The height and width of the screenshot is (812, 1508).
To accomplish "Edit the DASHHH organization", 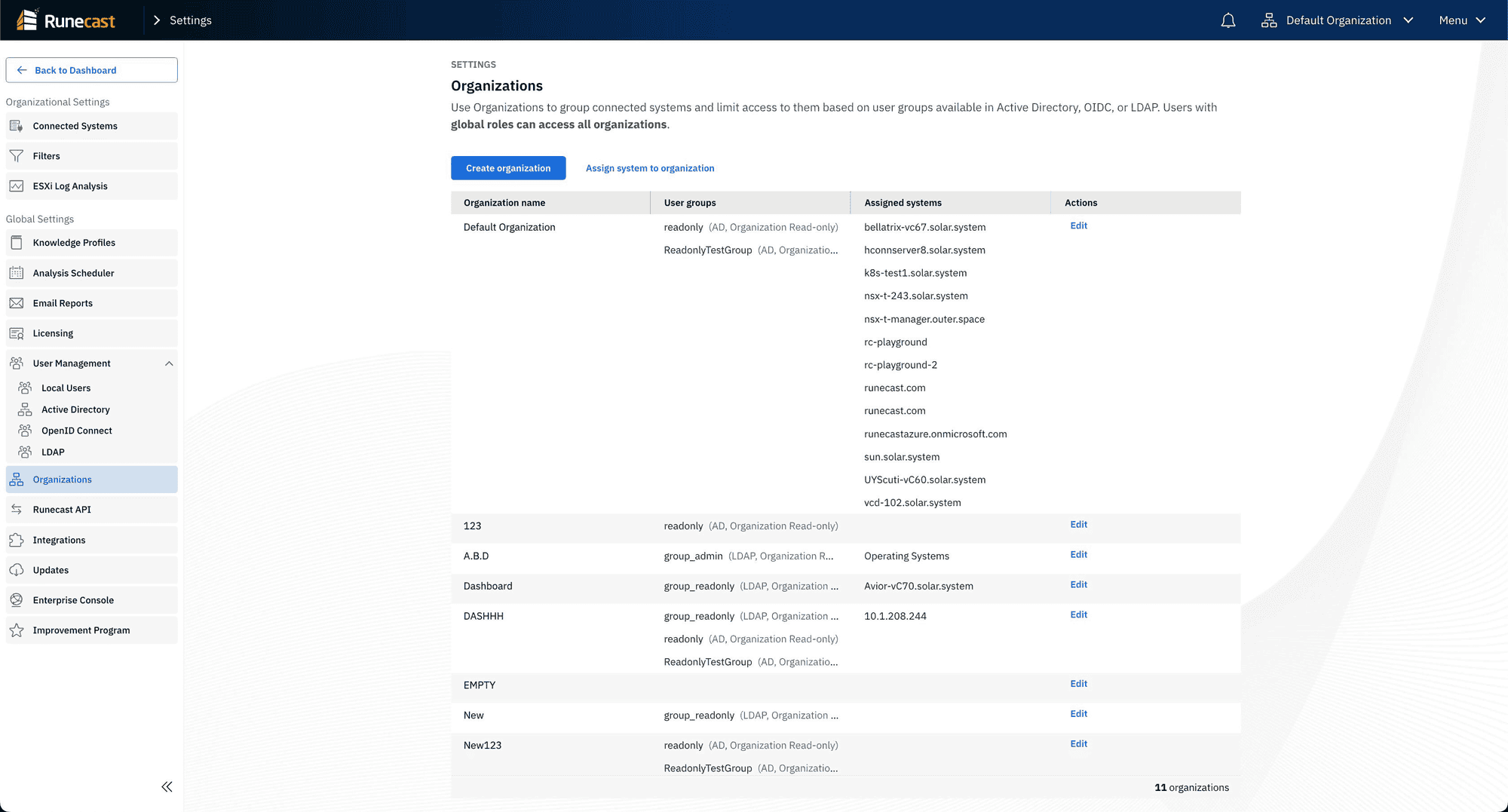I will click(x=1078, y=614).
